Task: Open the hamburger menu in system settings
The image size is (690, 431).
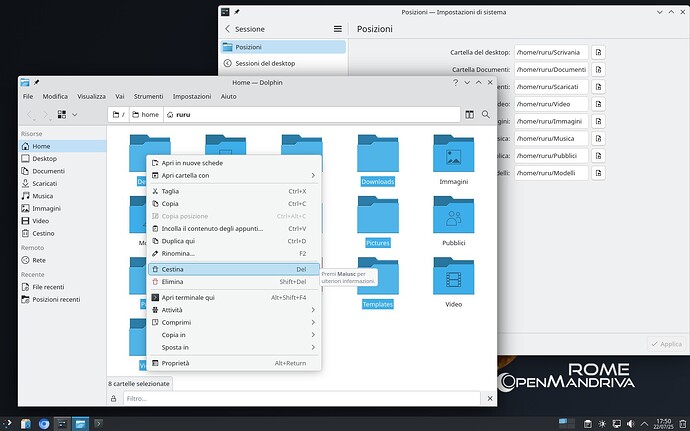Action: tap(337, 30)
